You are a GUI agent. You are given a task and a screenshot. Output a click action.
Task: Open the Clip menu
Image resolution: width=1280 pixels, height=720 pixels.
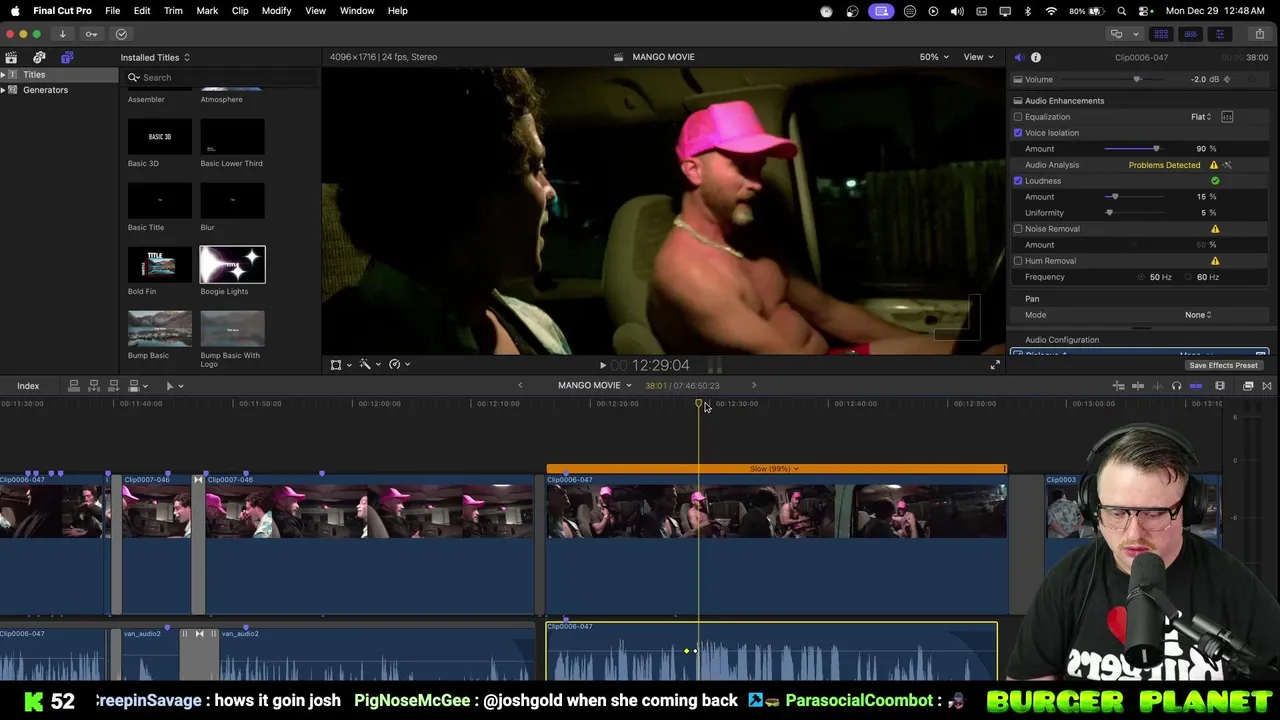240,11
